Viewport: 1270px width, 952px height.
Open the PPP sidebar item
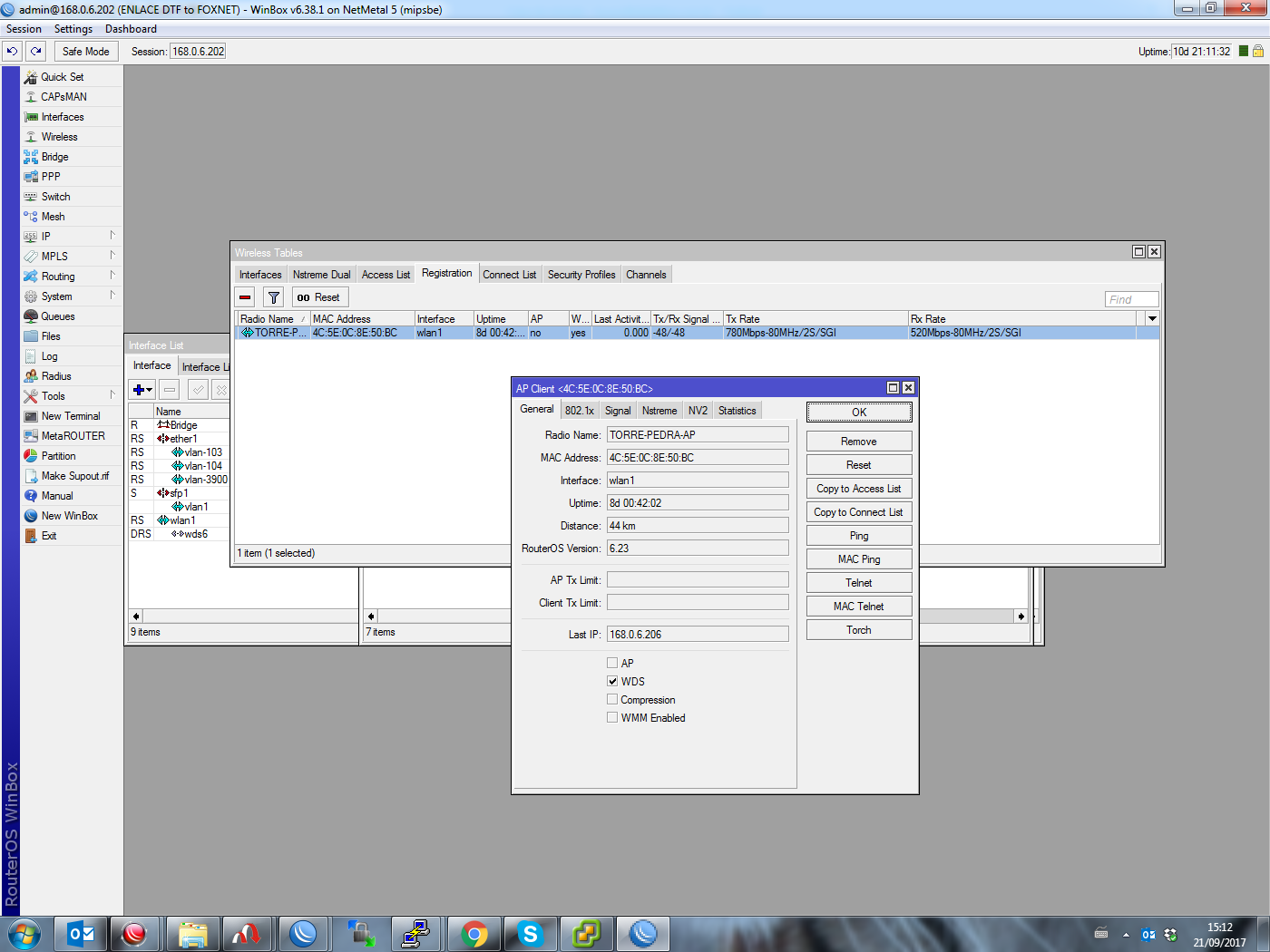51,177
